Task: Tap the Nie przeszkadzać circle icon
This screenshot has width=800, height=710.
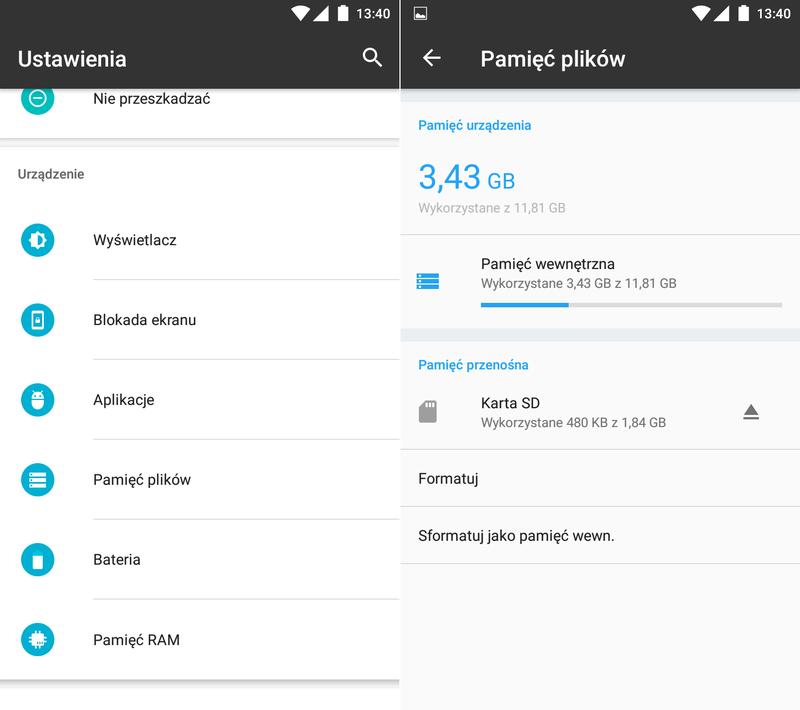Action: [37, 99]
